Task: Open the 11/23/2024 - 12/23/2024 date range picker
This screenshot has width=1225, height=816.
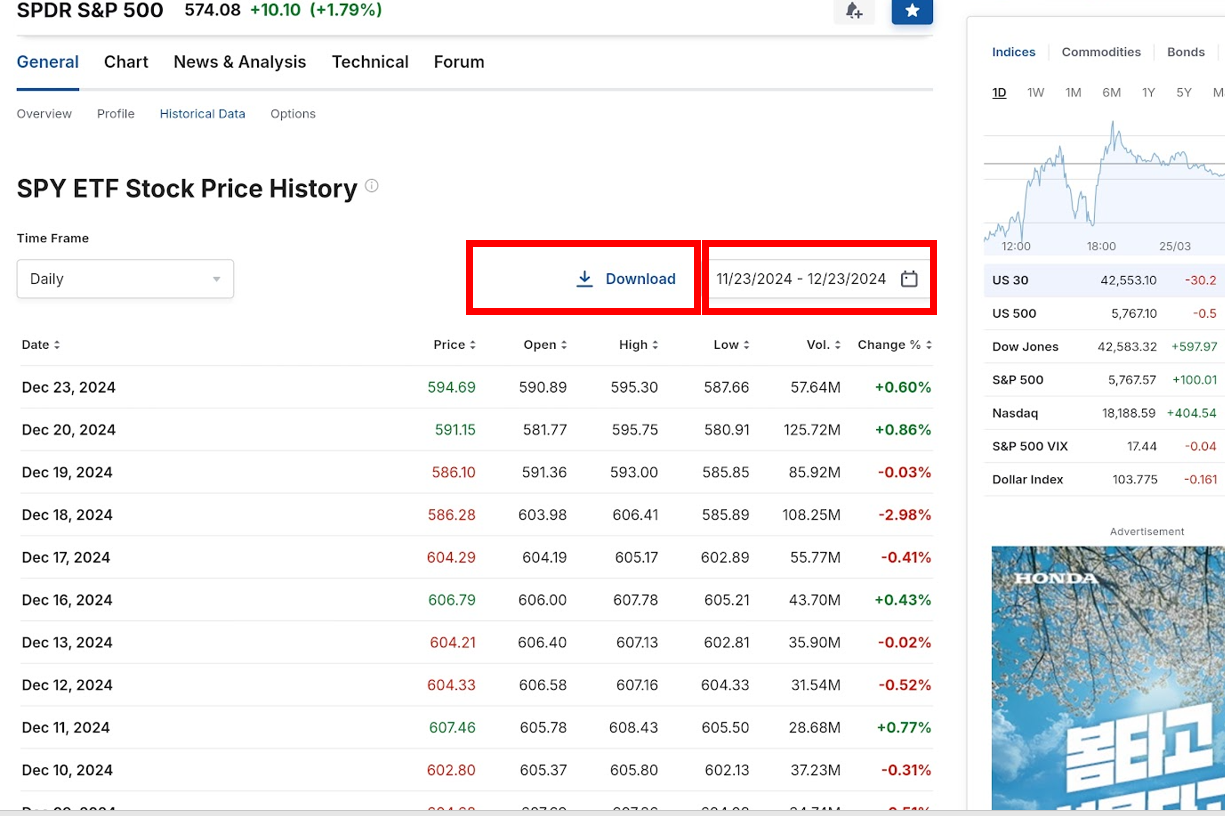Action: pyautogui.click(x=818, y=279)
